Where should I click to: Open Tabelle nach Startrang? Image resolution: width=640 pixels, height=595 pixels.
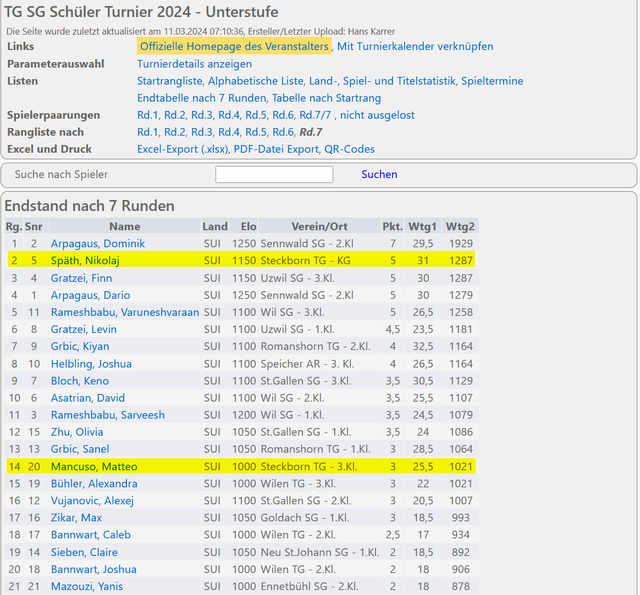327,98
